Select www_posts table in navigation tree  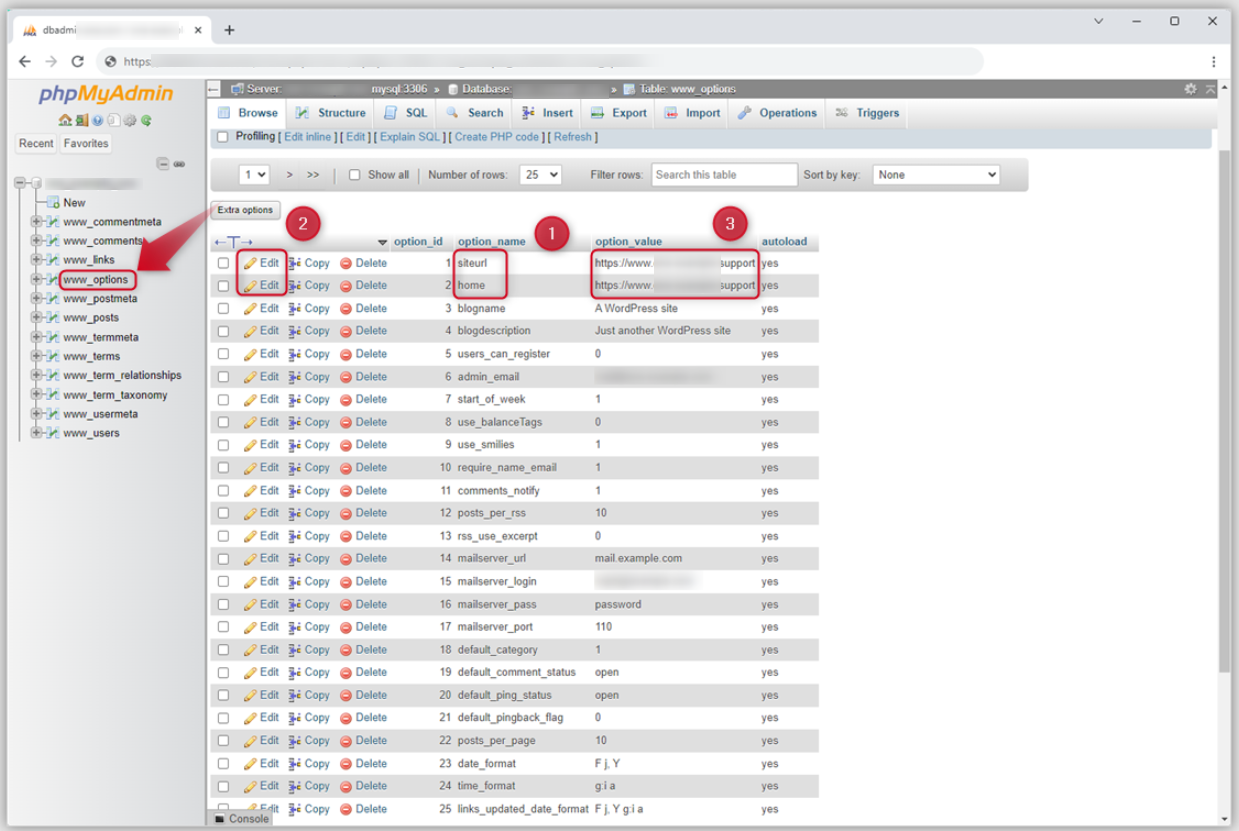pos(91,318)
